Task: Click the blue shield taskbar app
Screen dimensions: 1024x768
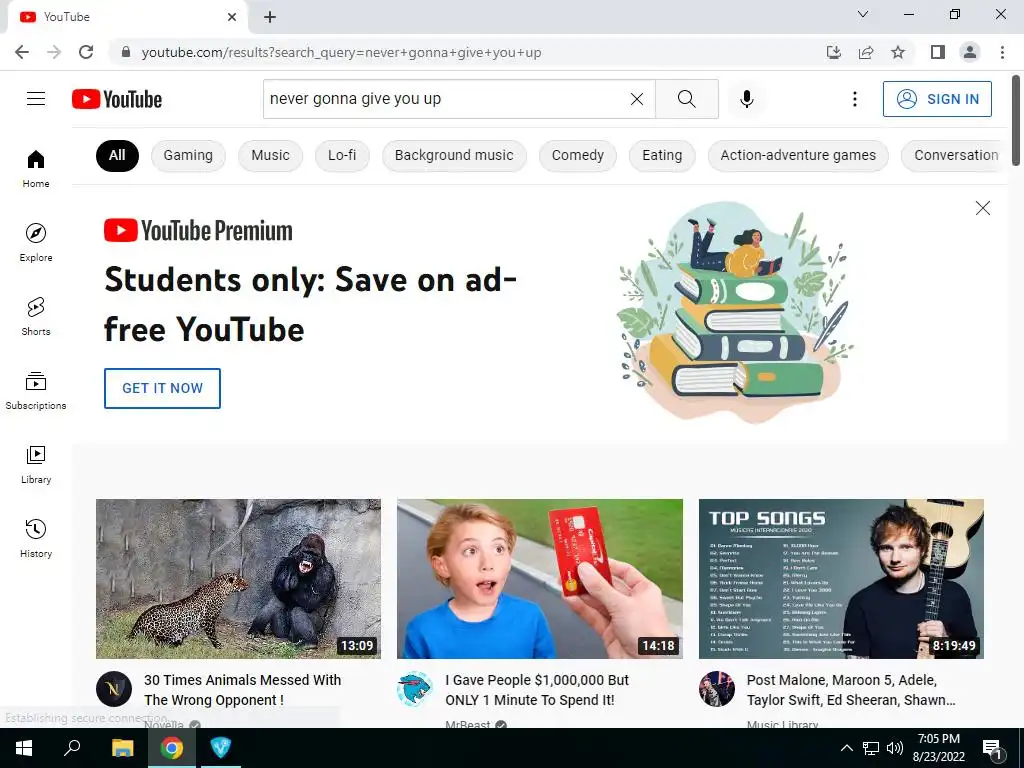Action: click(220, 748)
